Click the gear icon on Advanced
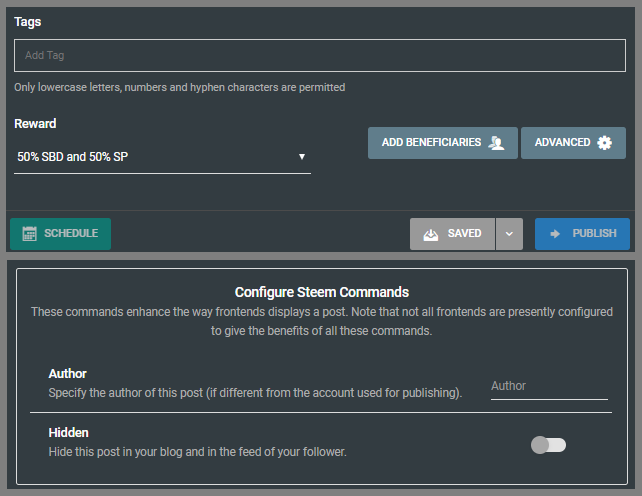This screenshot has height=496, width=642. (x=604, y=143)
